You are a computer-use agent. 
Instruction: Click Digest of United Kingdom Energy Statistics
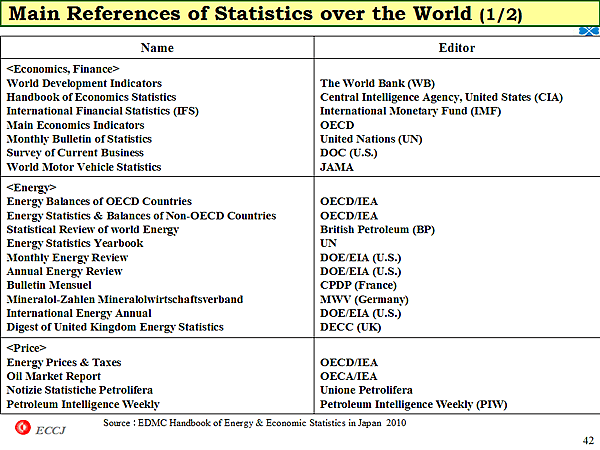click(115, 327)
